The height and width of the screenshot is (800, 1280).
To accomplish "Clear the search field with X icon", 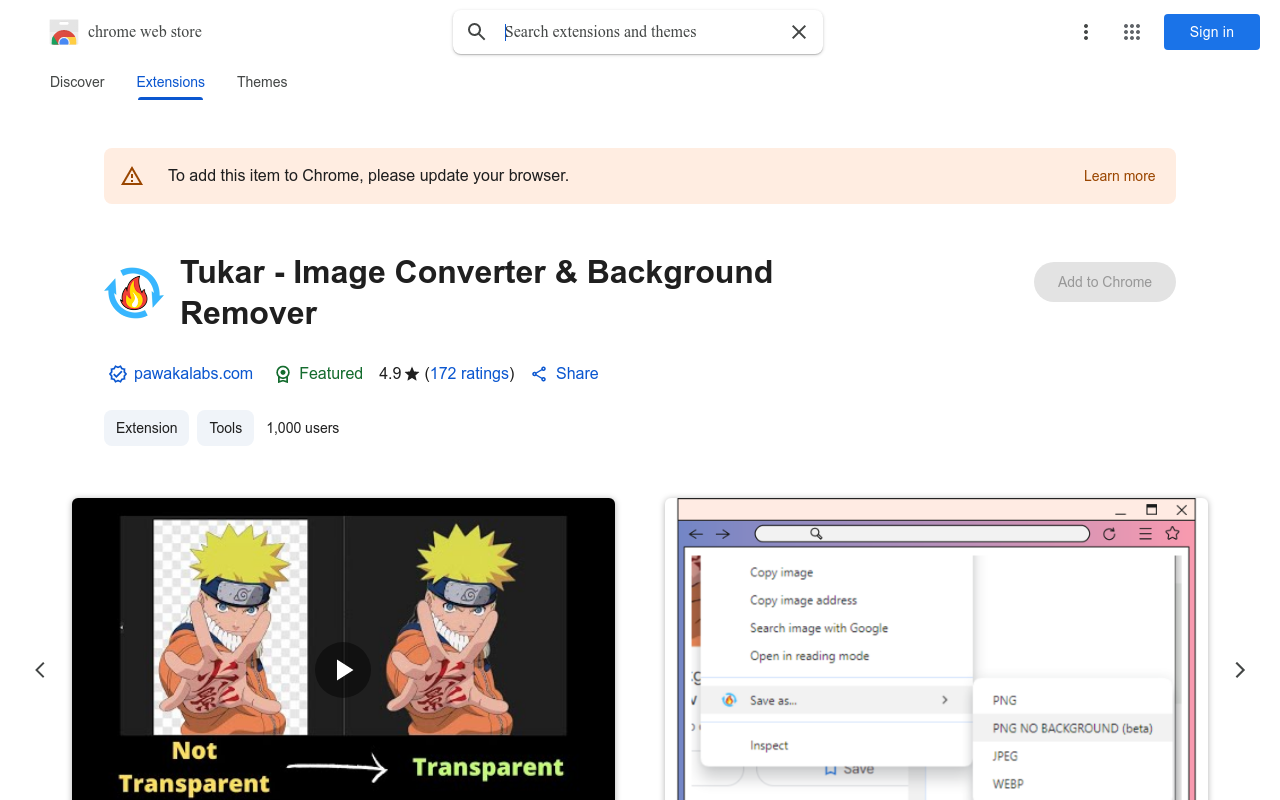I will pos(799,32).
